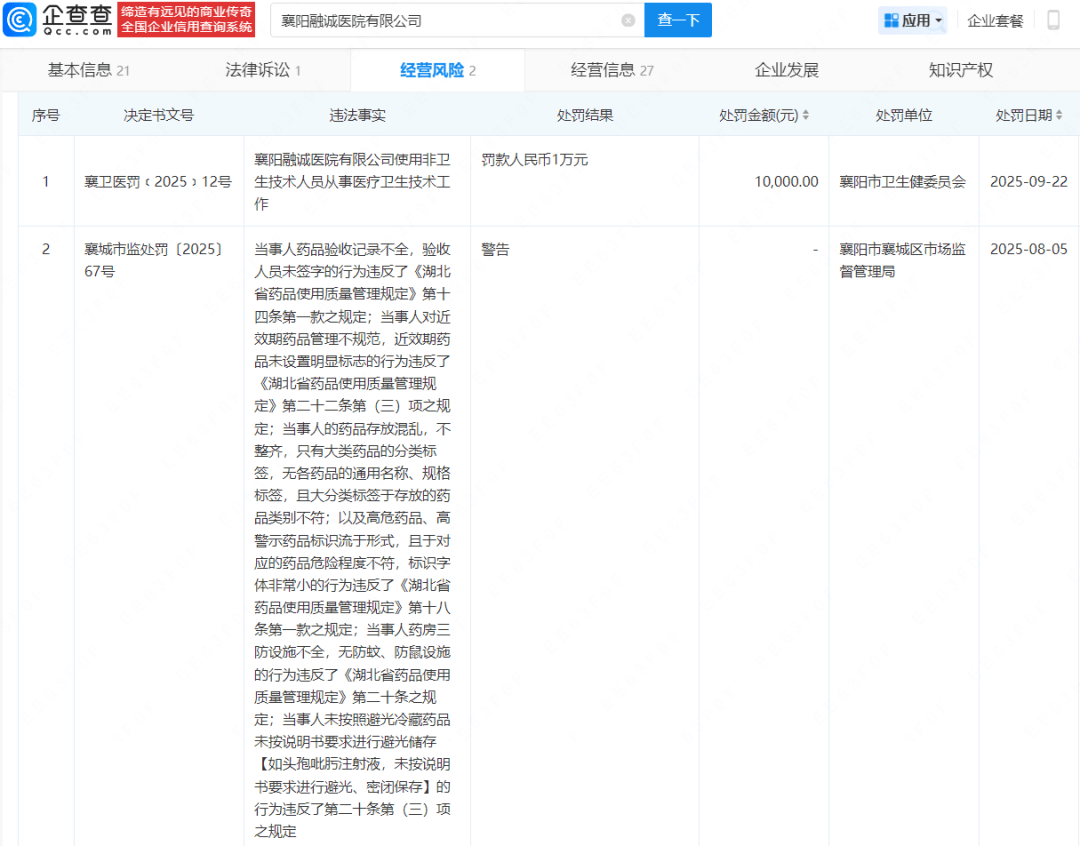This screenshot has width=1080, height=846.
Task: Open the mobile phone app icon
Action: [x=1053, y=20]
